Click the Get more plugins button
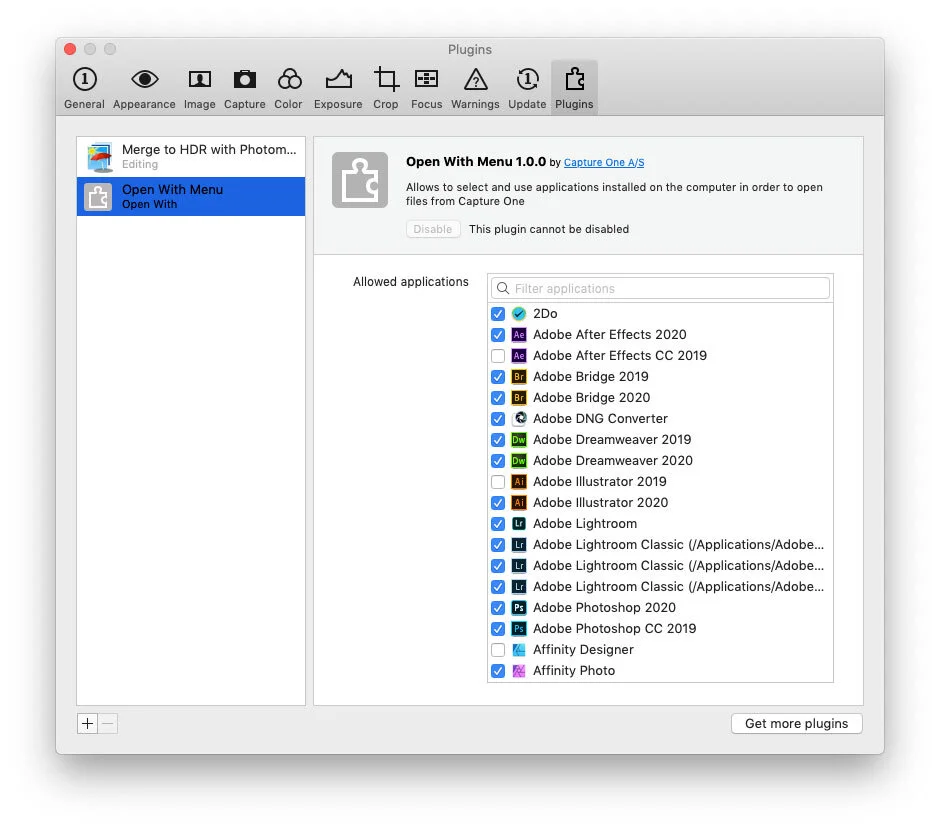This screenshot has width=940, height=828. 796,724
